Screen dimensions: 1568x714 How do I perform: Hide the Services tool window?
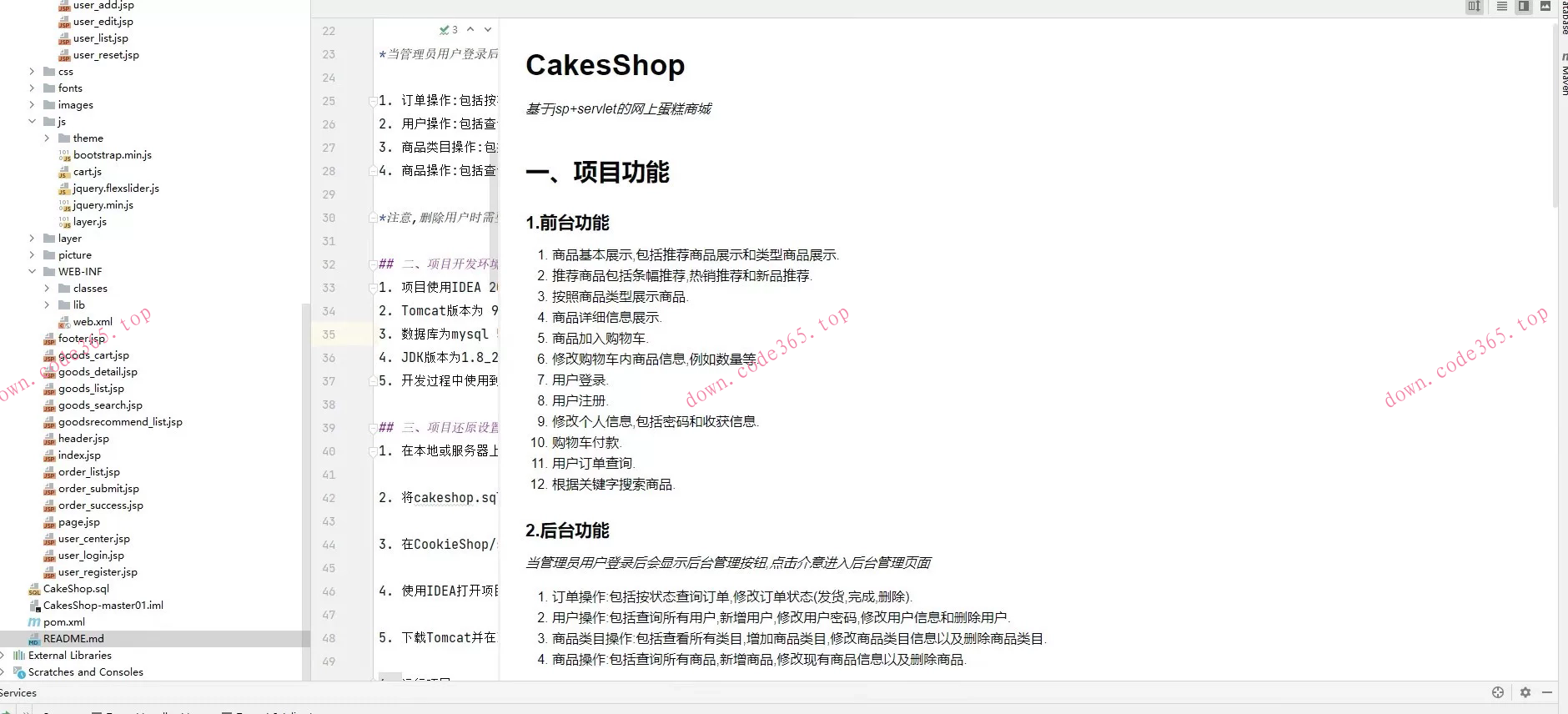click(x=1547, y=692)
